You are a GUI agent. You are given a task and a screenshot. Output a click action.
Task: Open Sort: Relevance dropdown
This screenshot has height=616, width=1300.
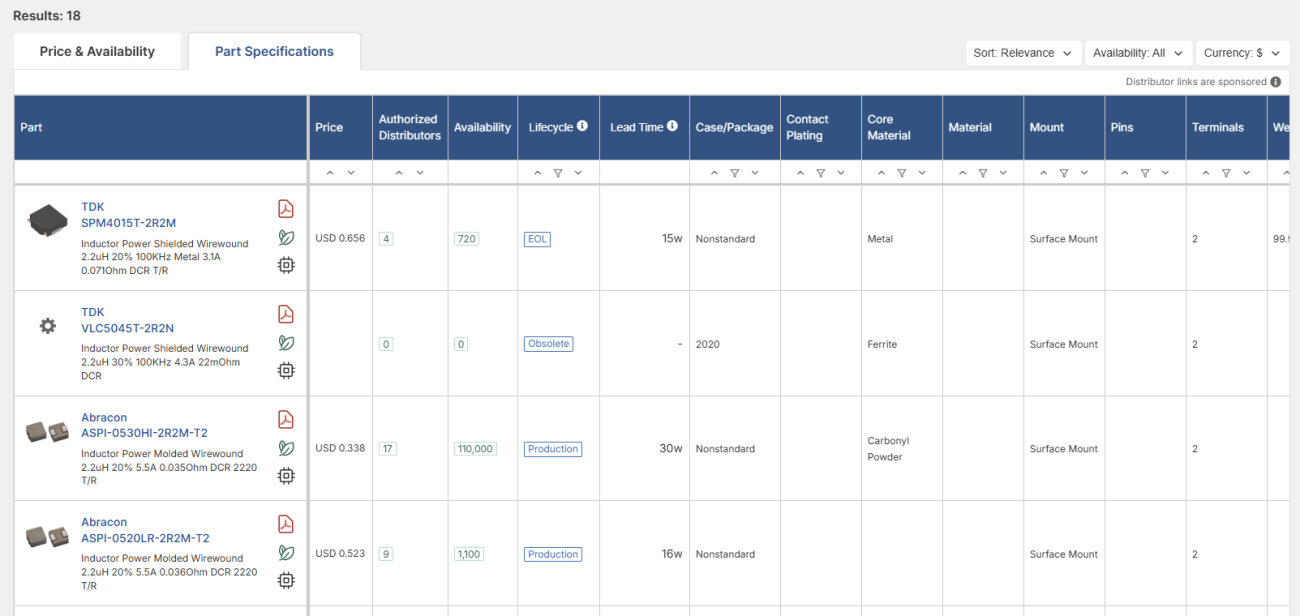[1022, 53]
